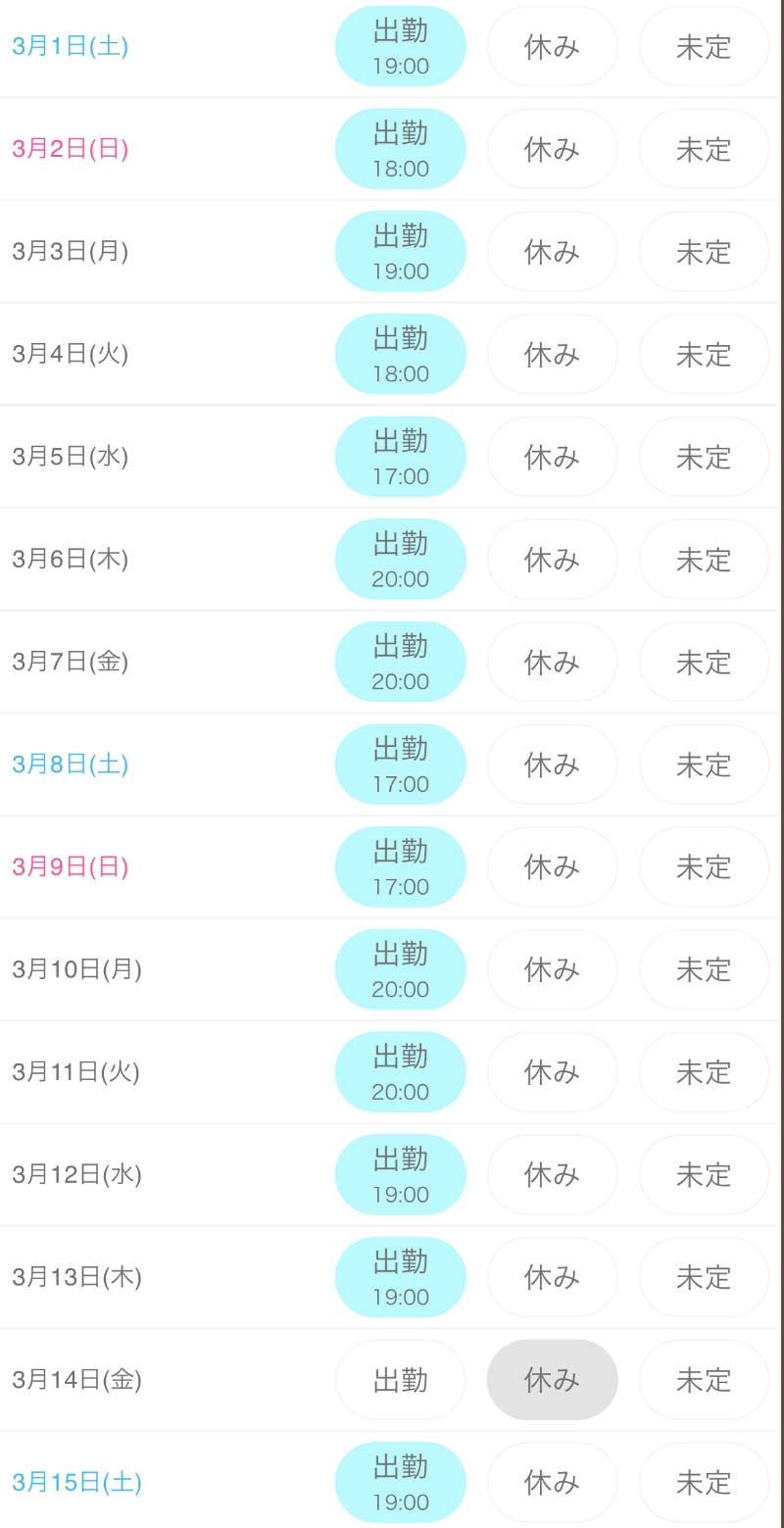
Task: Click 出勤 17:00 on March 8
Action: [400, 764]
